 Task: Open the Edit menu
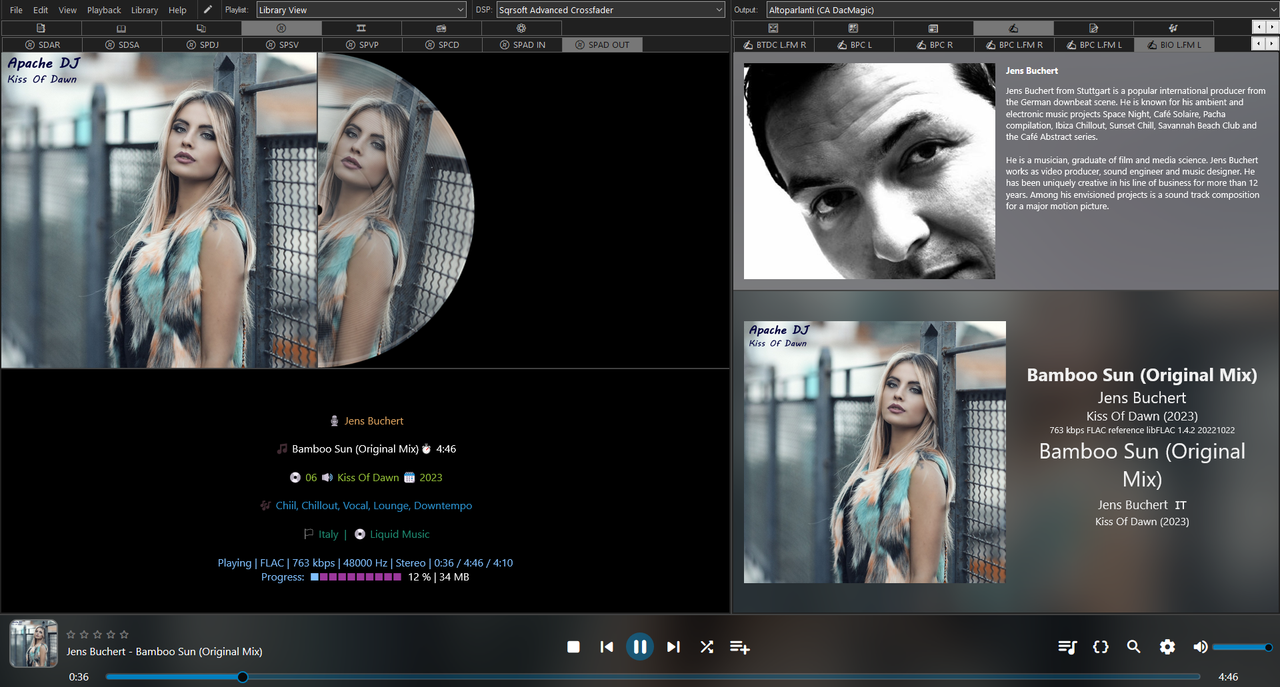pyautogui.click(x=41, y=10)
